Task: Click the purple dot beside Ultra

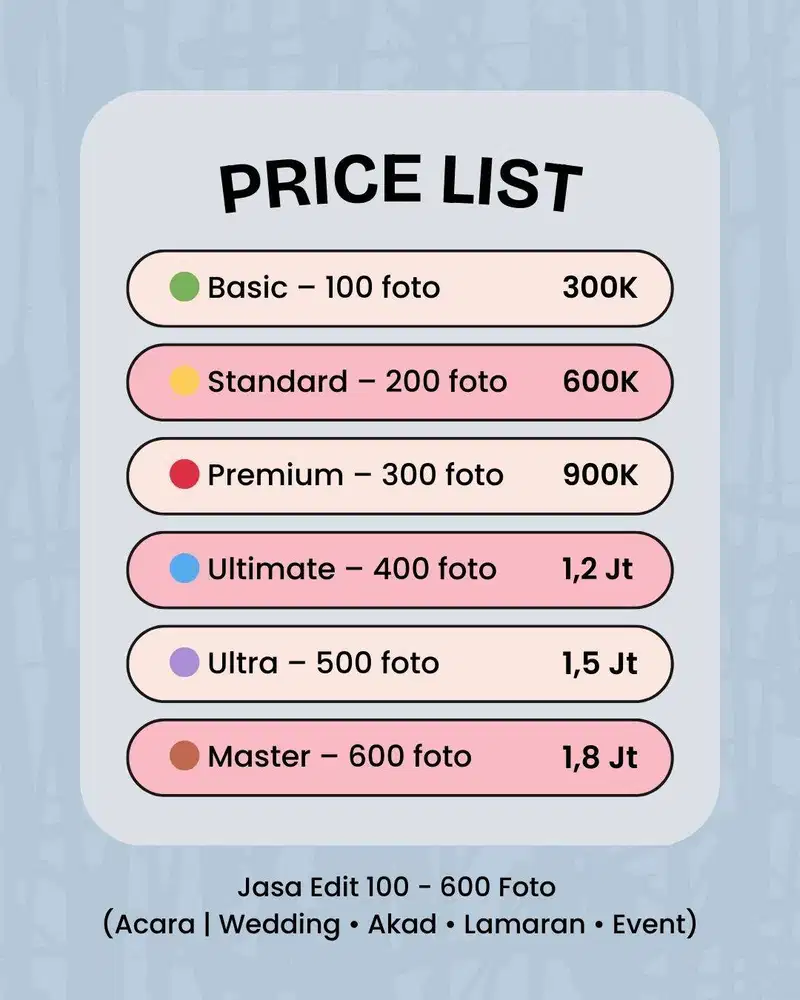Action: (x=185, y=662)
